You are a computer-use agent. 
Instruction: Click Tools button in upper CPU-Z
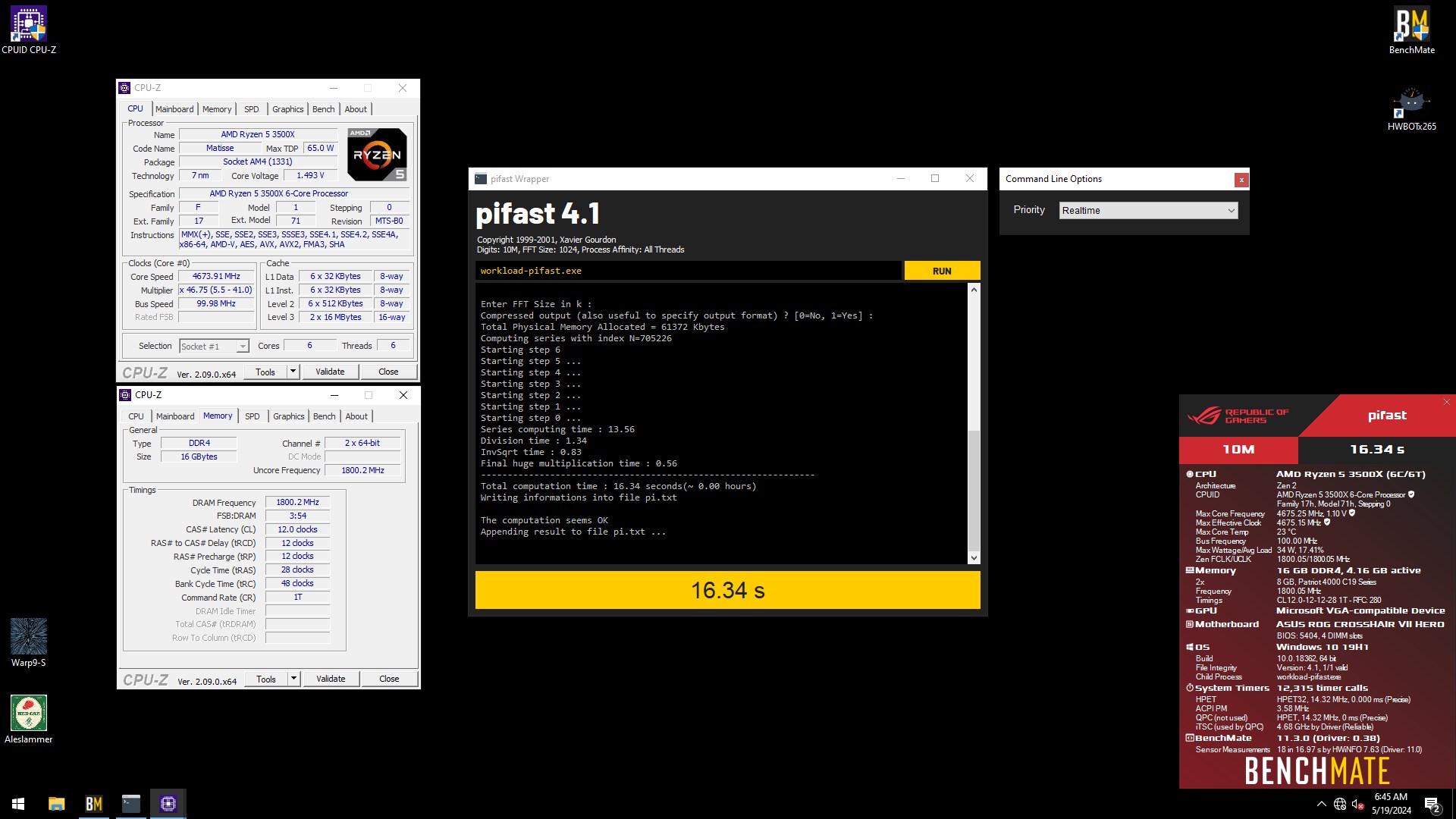tap(265, 372)
